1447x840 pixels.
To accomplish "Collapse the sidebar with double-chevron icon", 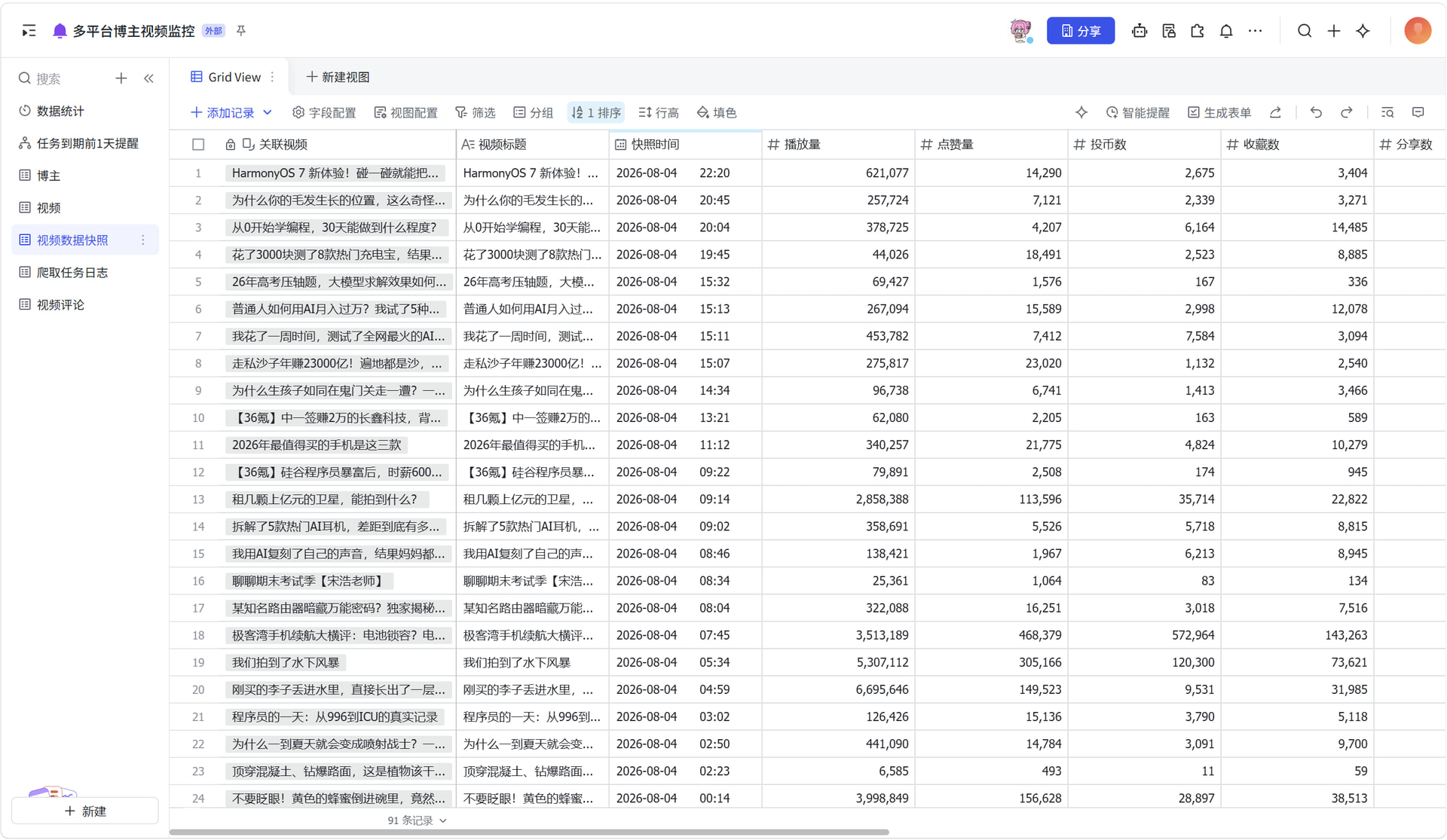I will tap(149, 78).
